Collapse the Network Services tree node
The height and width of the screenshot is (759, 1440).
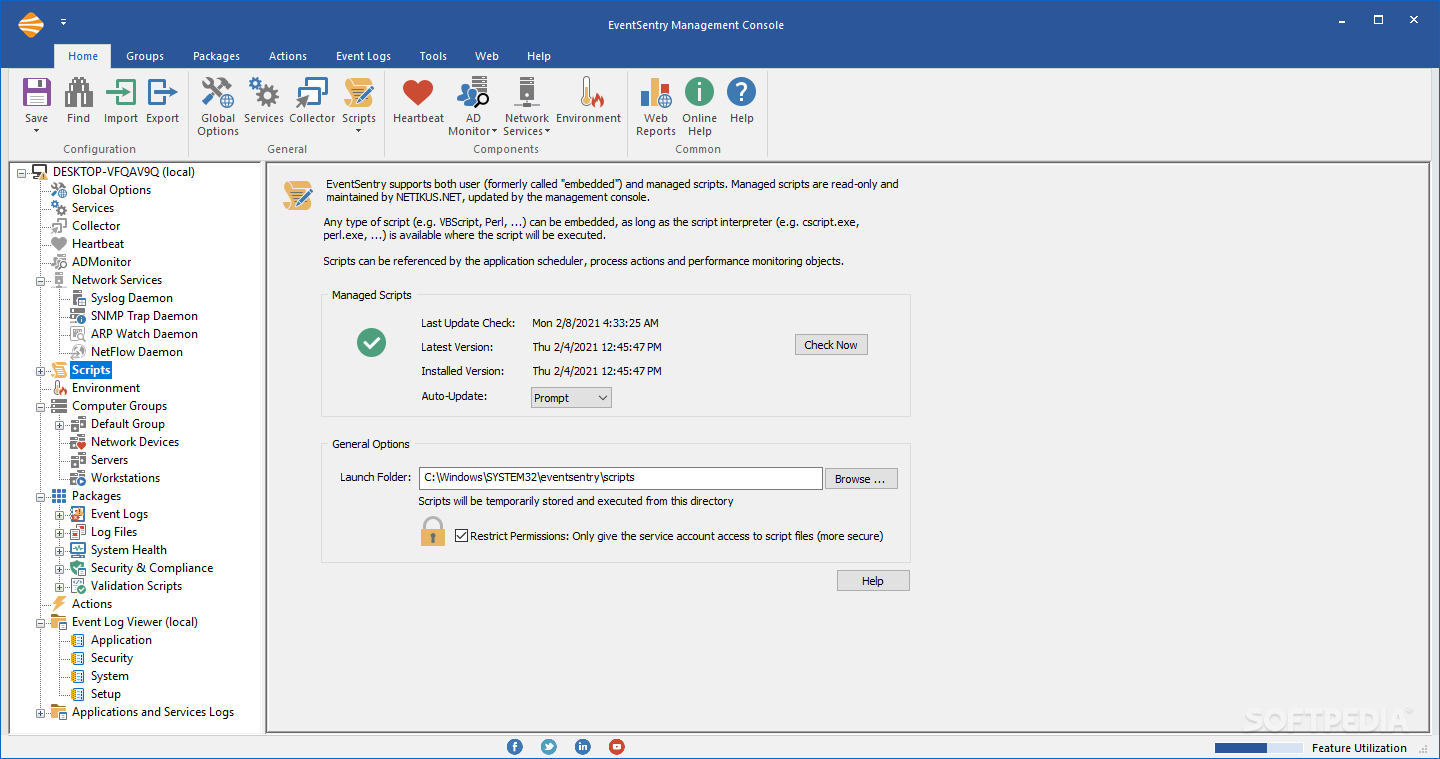click(41, 281)
